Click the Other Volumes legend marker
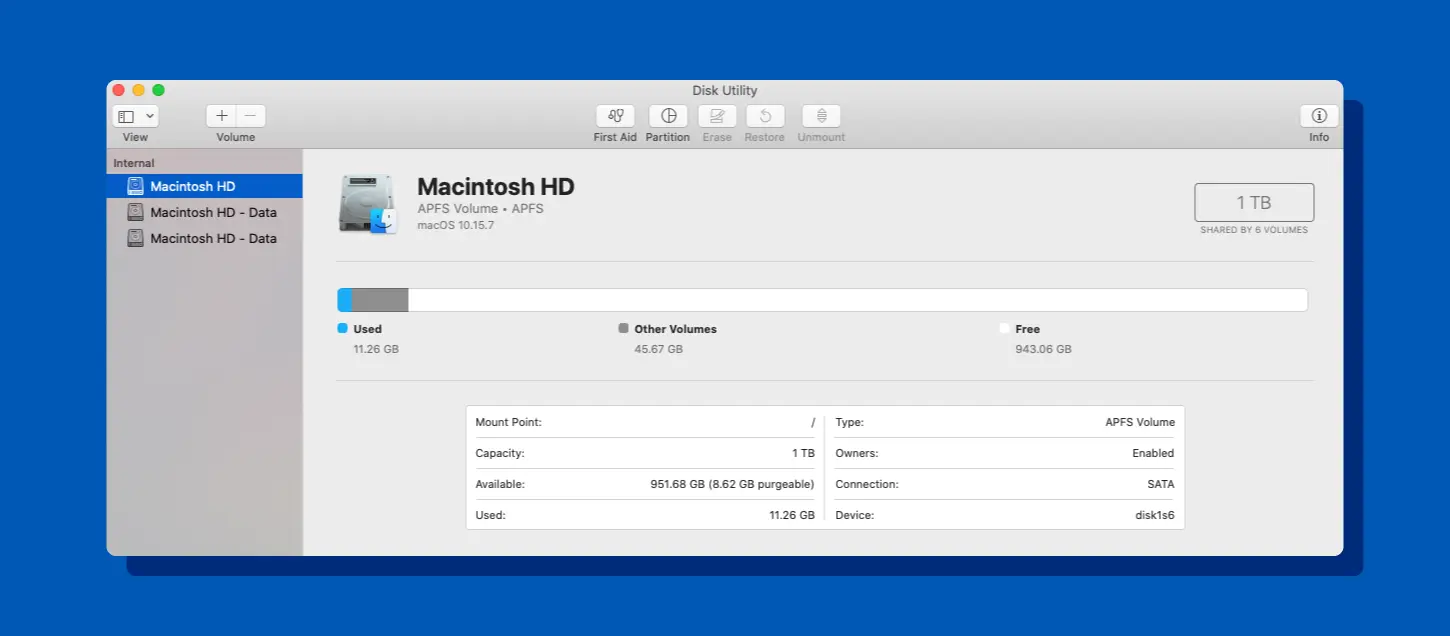The image size is (1450, 636). (624, 328)
